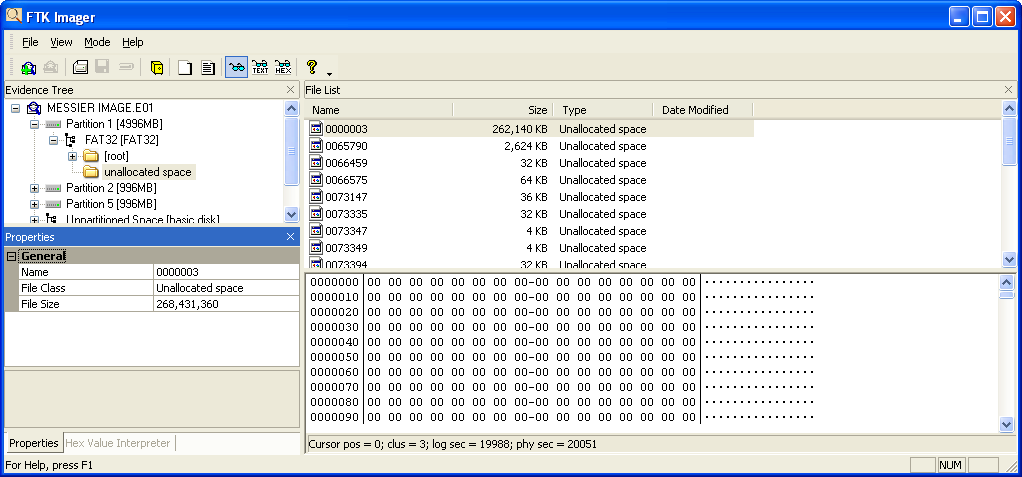Image resolution: width=1022 pixels, height=477 pixels.
Task: Select file 0073335 icon in list
Action: point(316,214)
